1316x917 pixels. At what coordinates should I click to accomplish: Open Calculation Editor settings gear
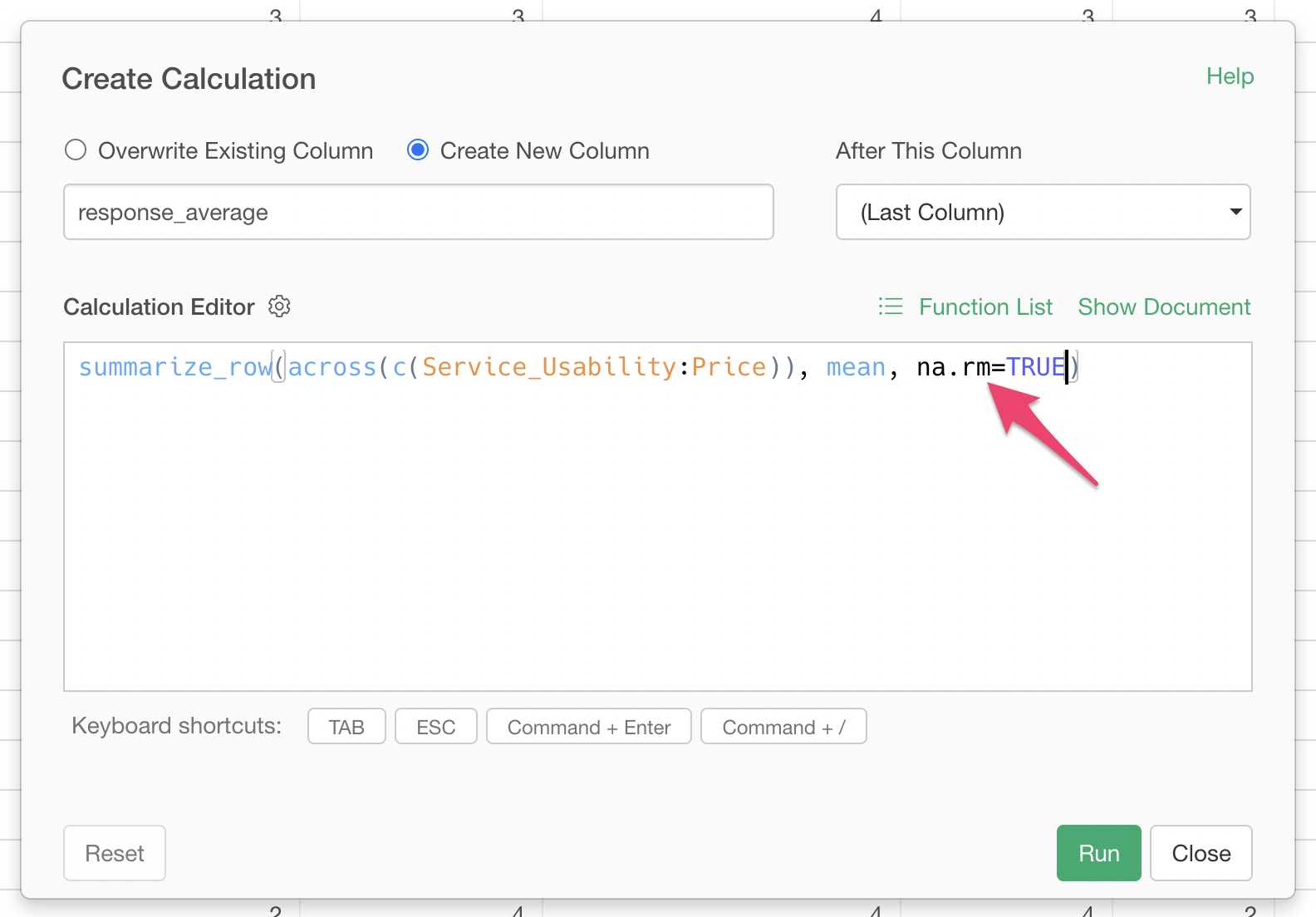point(279,306)
